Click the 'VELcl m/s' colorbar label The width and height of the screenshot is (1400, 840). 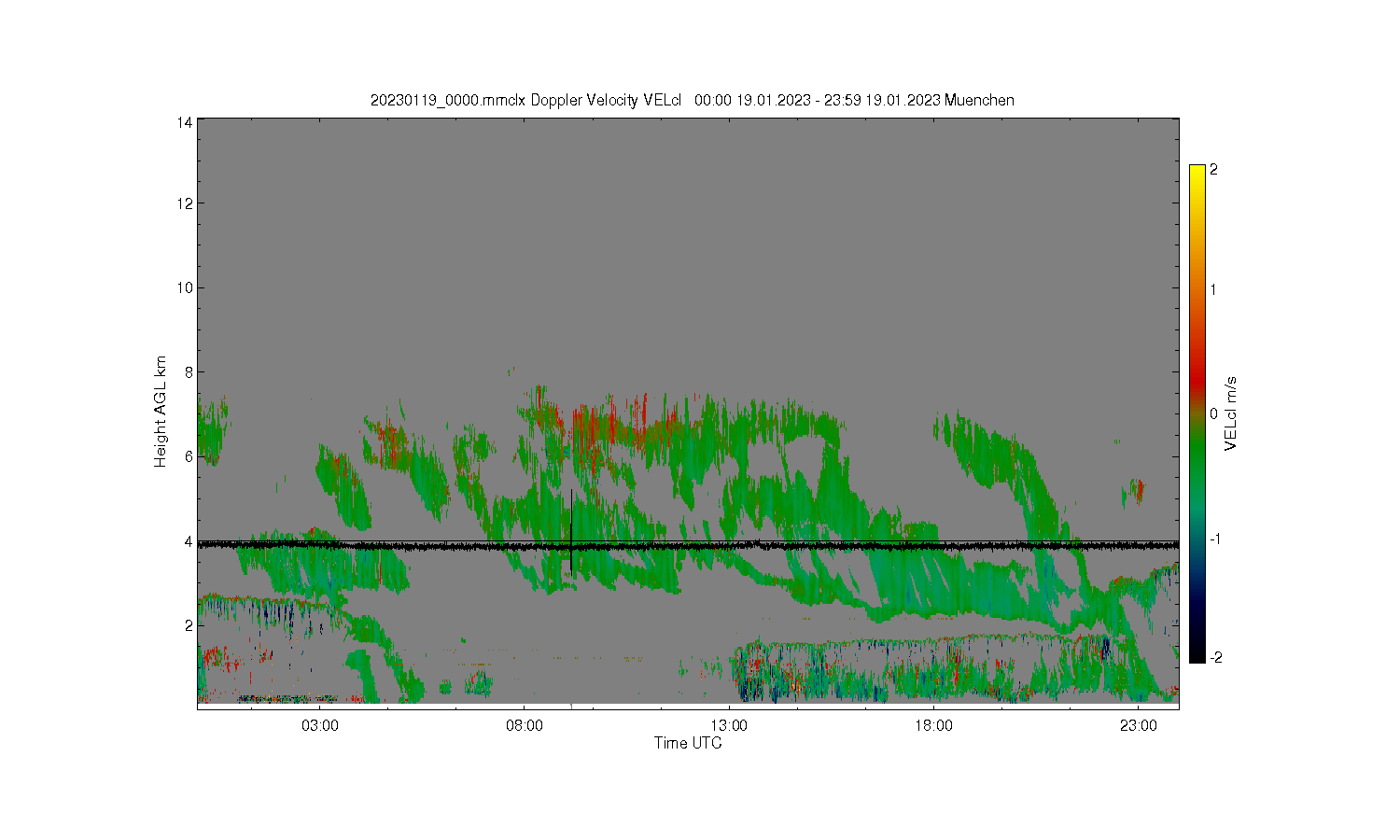[x=1231, y=413]
